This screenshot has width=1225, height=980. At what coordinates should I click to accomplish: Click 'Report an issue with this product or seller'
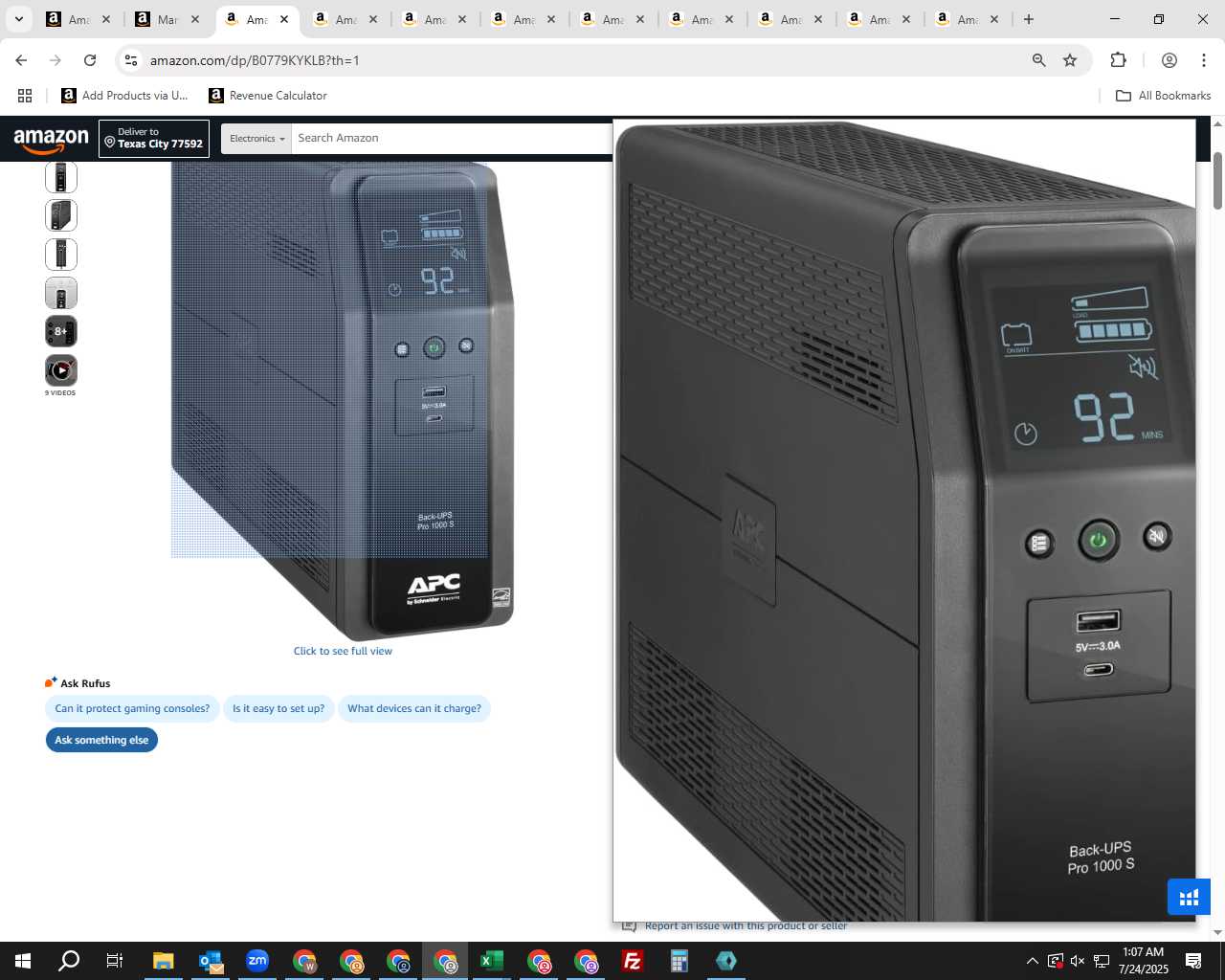[x=746, y=926]
